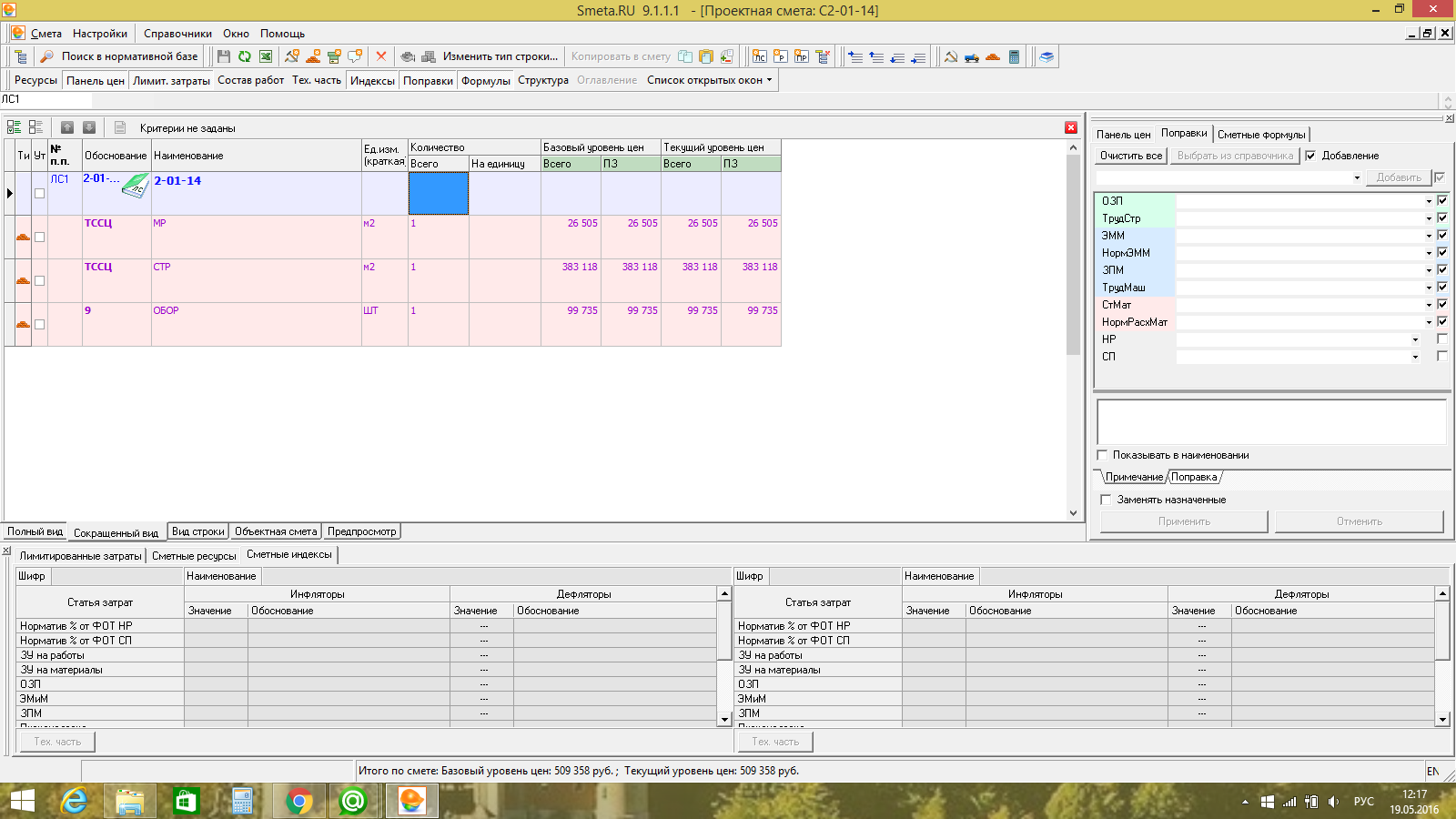Open the 'Список открытых окон' dropdown

pos(710,80)
